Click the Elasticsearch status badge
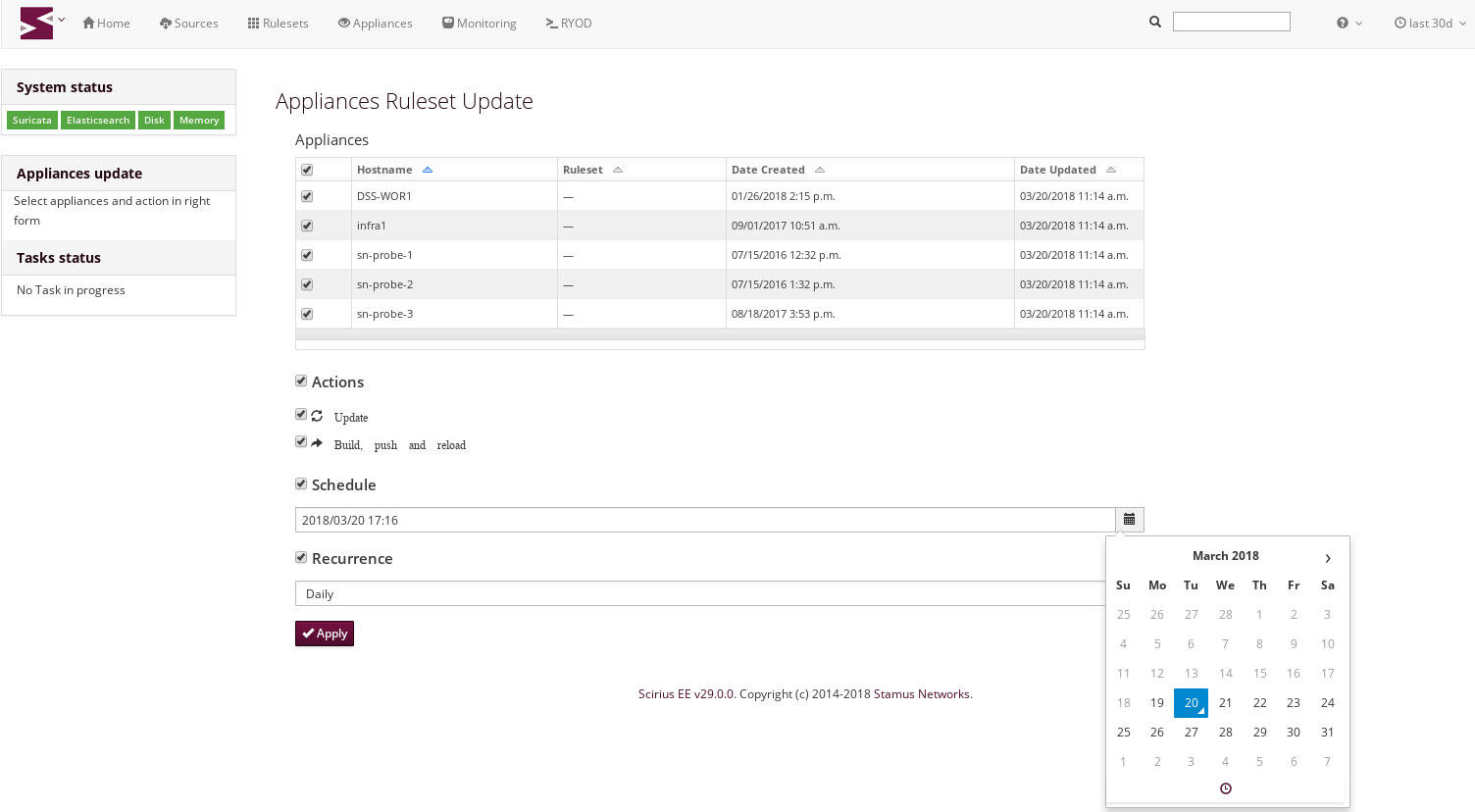 [98, 121]
